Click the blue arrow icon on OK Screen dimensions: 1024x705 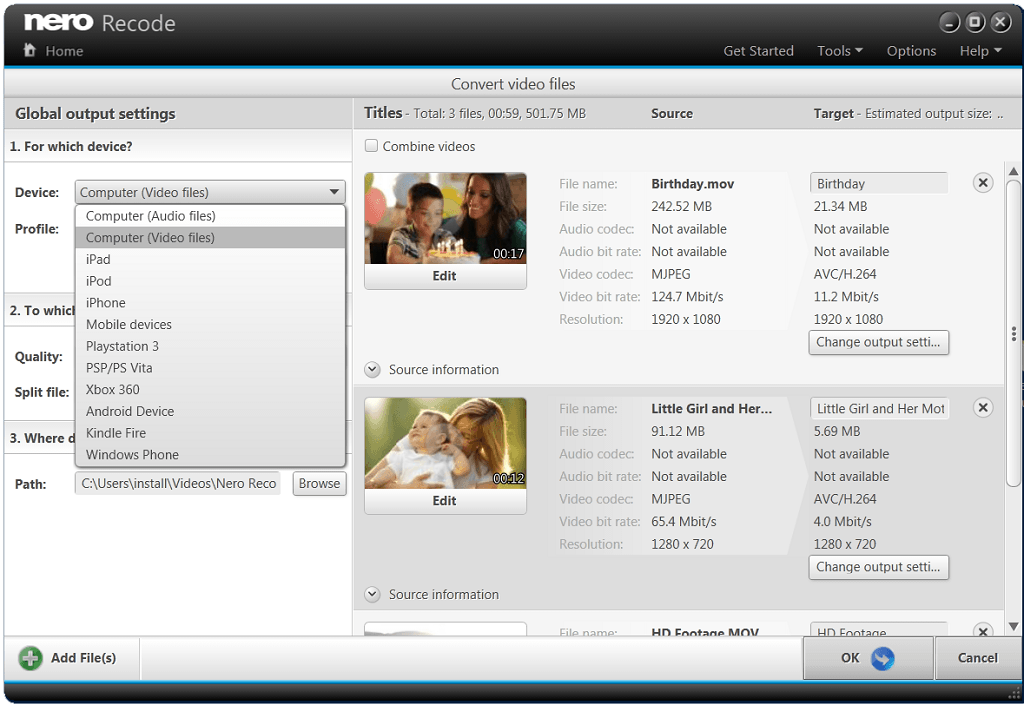coord(882,658)
